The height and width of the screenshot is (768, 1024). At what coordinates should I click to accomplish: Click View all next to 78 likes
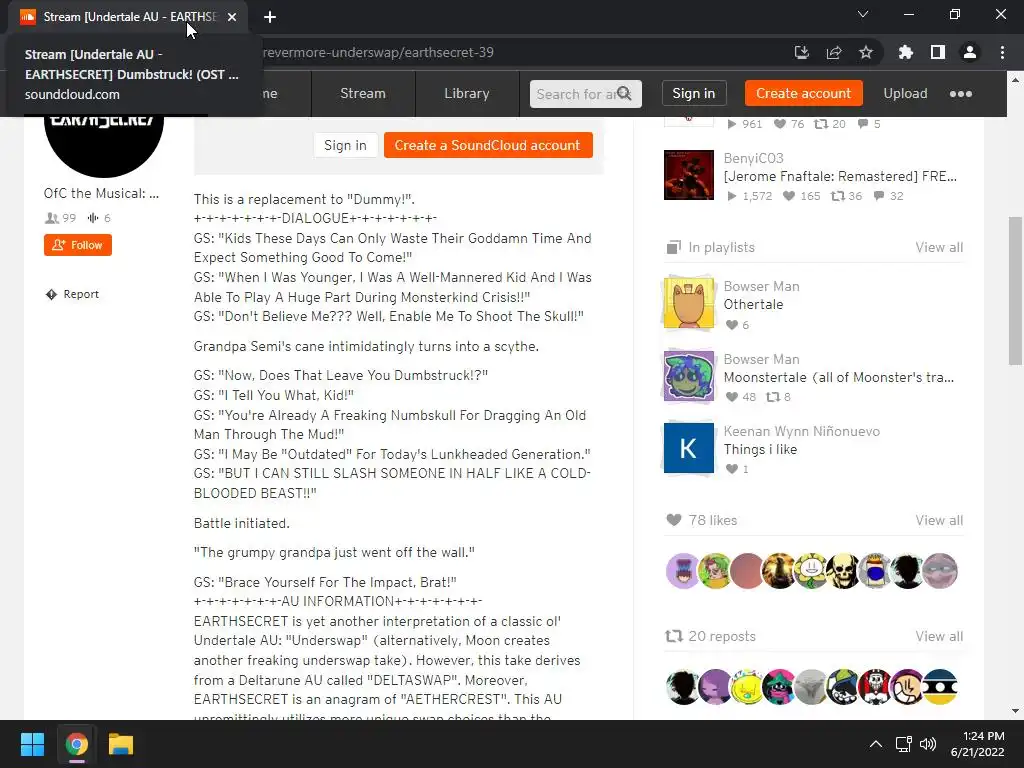pyautogui.click(x=939, y=520)
